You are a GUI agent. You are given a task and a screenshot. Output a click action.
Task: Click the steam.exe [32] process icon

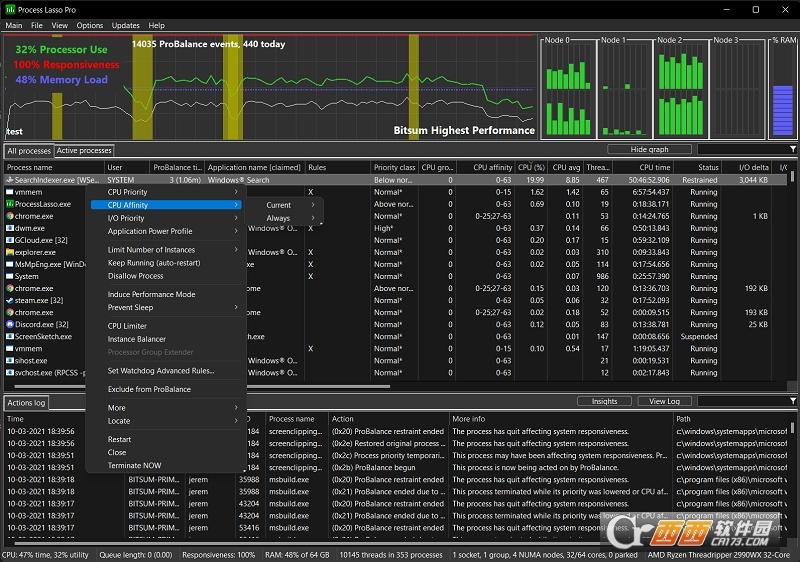(10, 300)
